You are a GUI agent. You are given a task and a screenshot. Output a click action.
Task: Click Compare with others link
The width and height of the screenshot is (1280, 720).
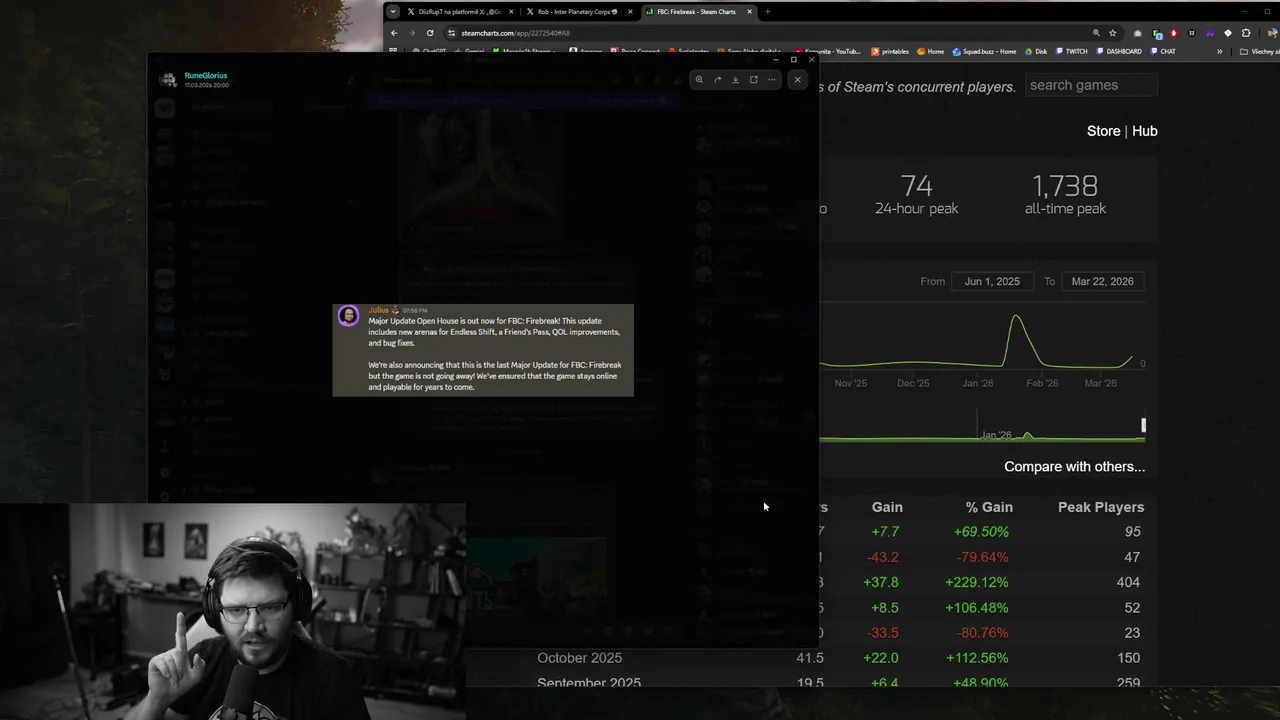pos(1074,467)
